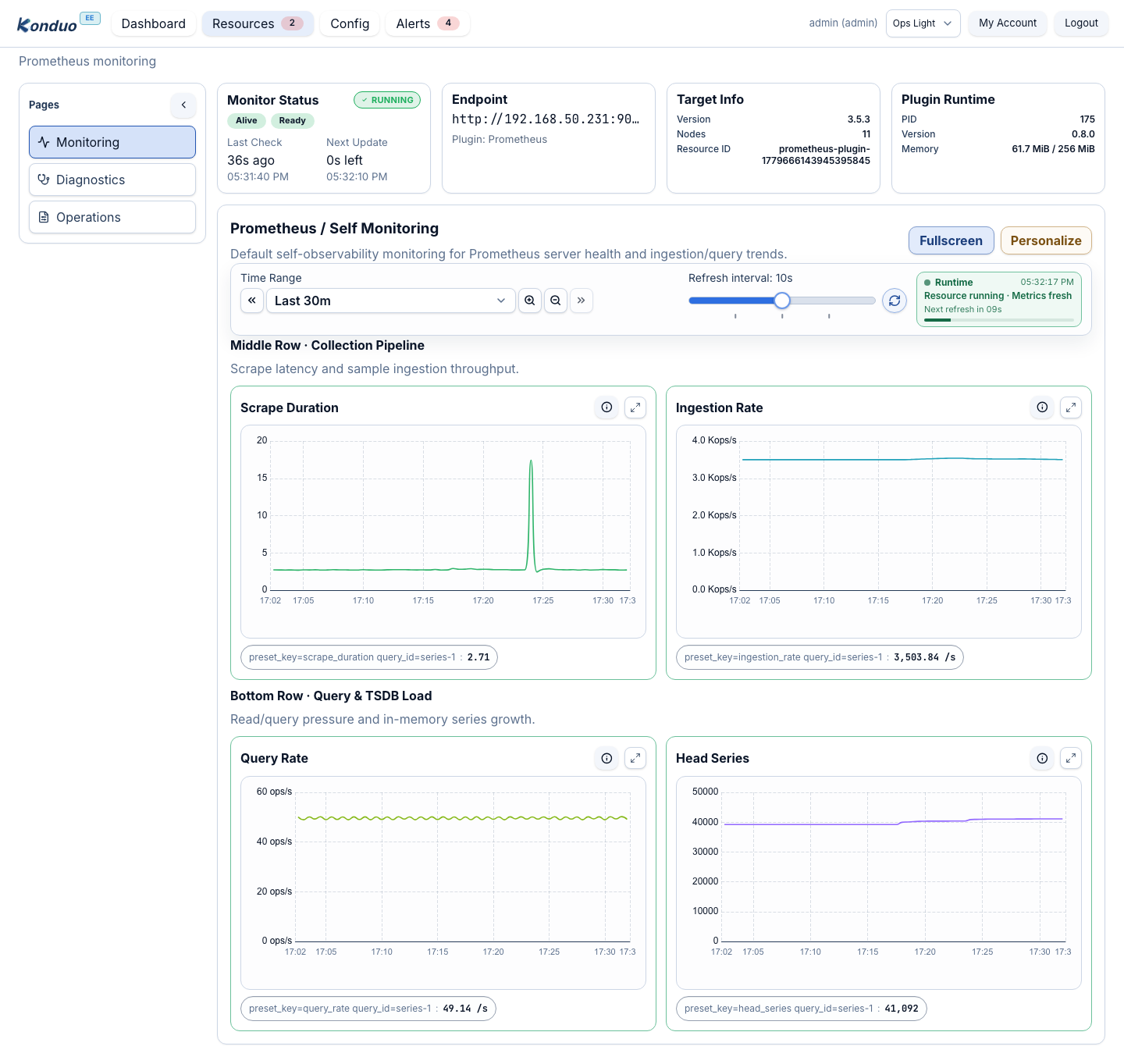Expand the Query Rate chart
Viewport: 1124px width, 1064px height.
(x=635, y=758)
